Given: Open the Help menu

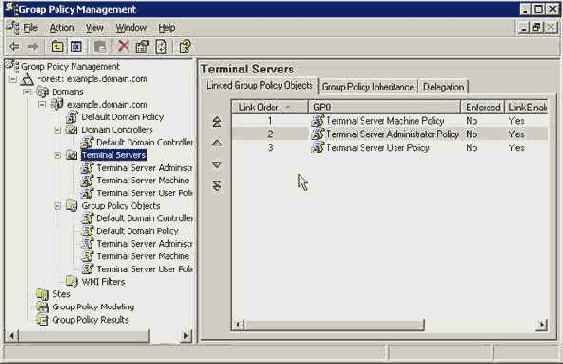Looking at the screenshot, I should coord(167,28).
